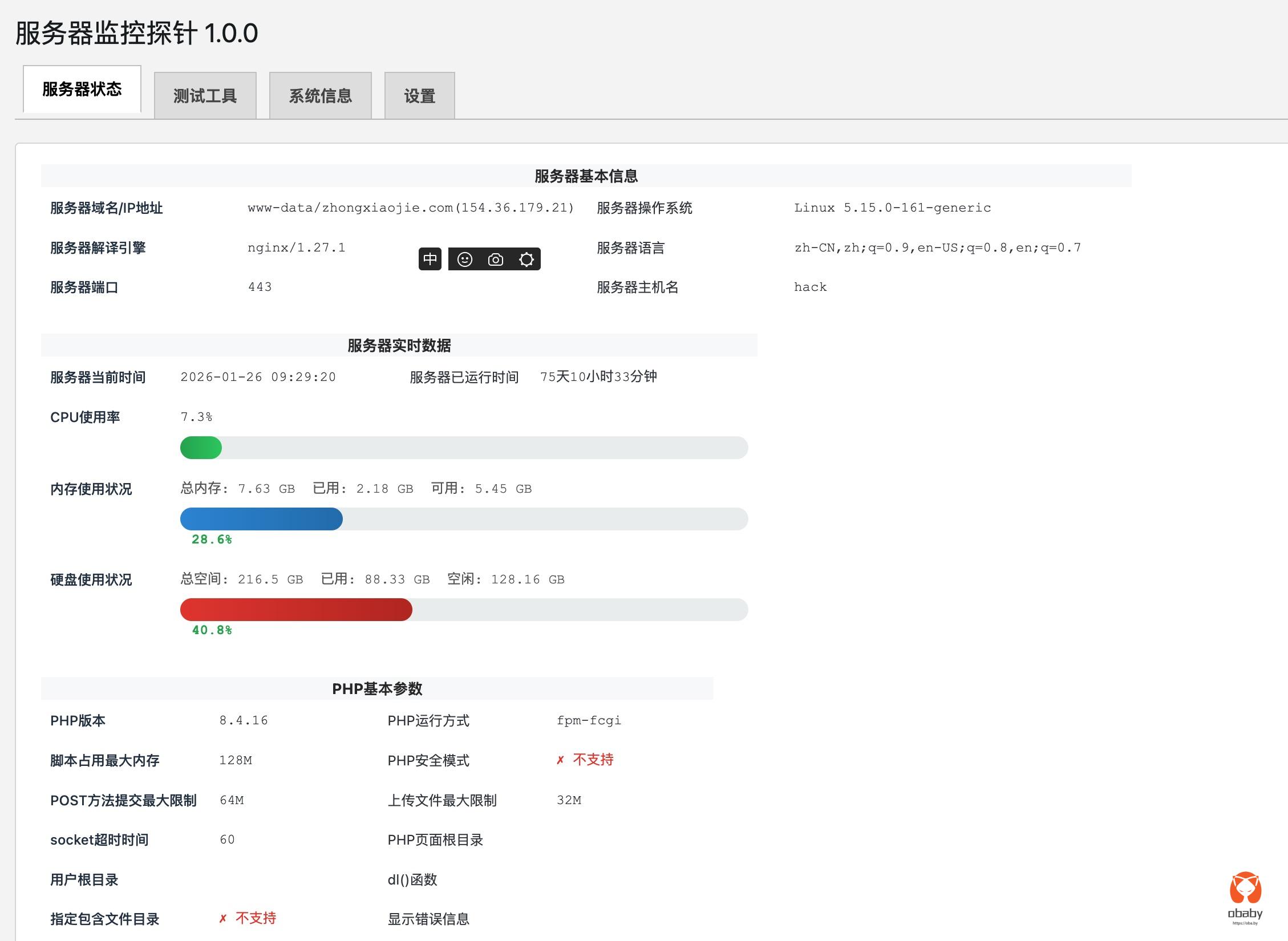Viewport: 1288px width, 941px height.
Task: Click the blue memory usage bar
Action: (x=261, y=519)
